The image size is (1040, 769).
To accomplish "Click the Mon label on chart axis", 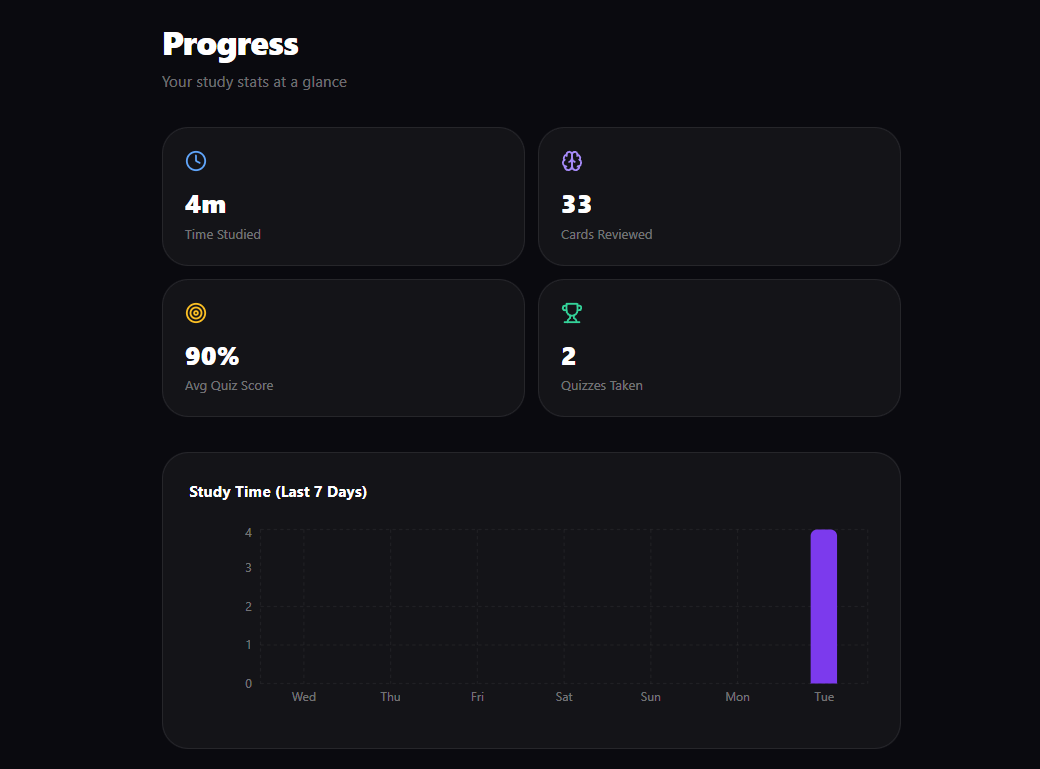I will point(737,697).
